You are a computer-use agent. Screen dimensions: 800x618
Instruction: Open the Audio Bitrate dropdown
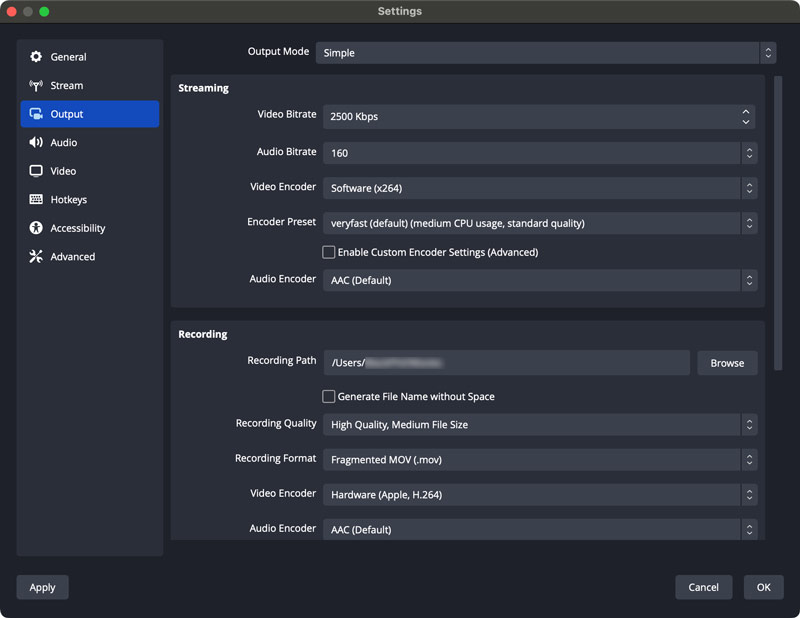[x=540, y=153]
